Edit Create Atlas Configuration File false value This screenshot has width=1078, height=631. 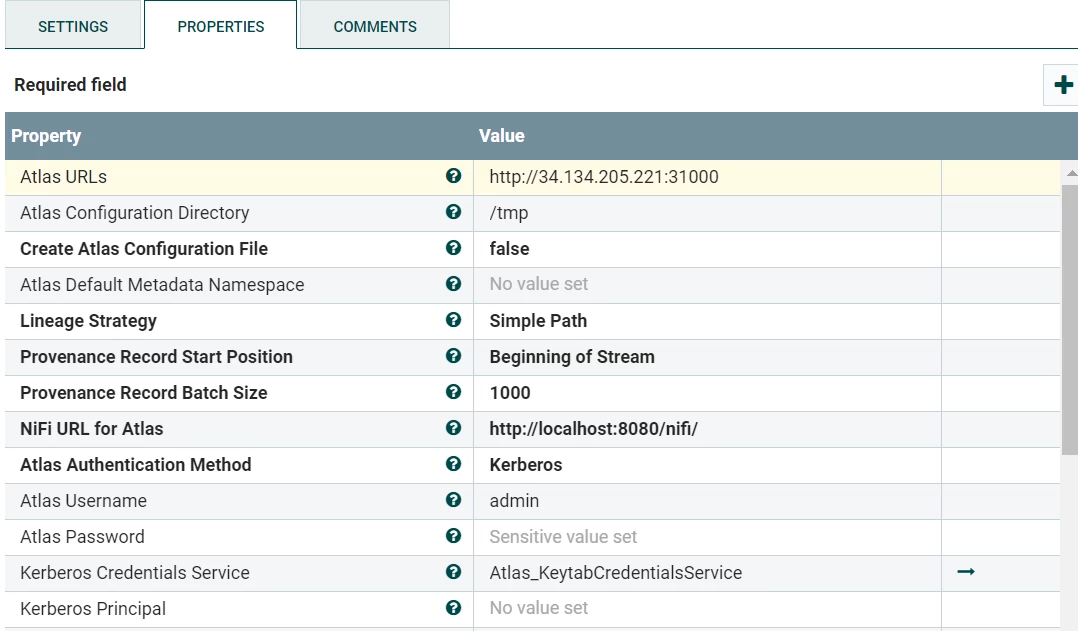pyautogui.click(x=707, y=249)
